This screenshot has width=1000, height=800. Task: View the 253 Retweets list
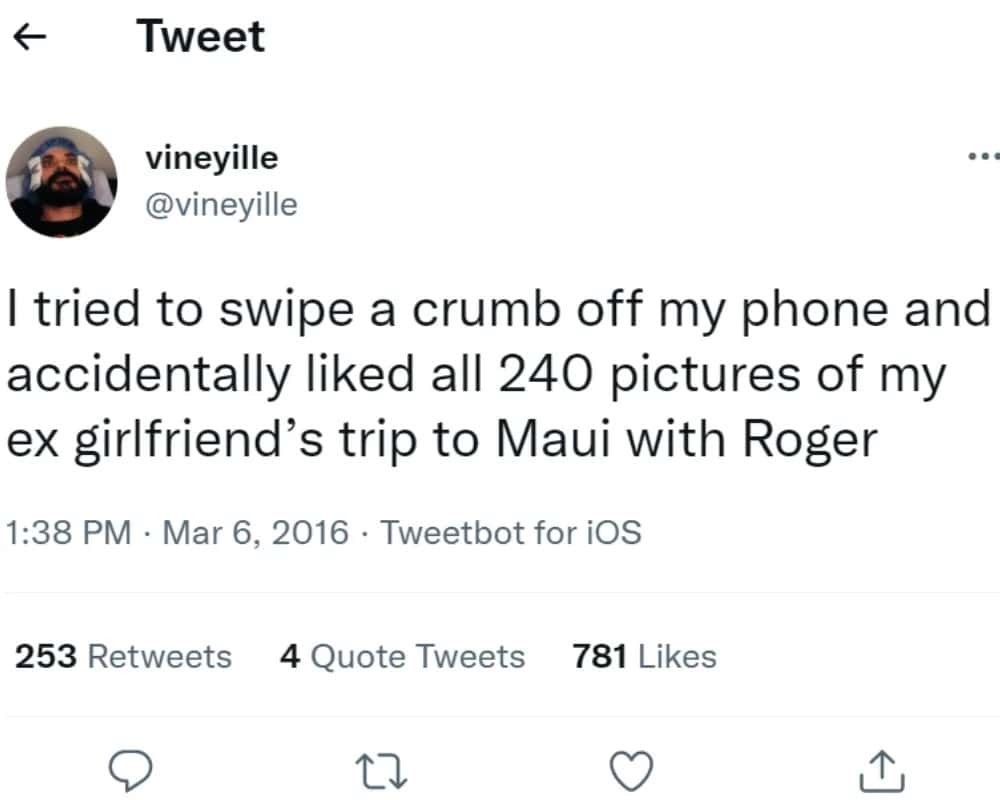click(x=123, y=657)
